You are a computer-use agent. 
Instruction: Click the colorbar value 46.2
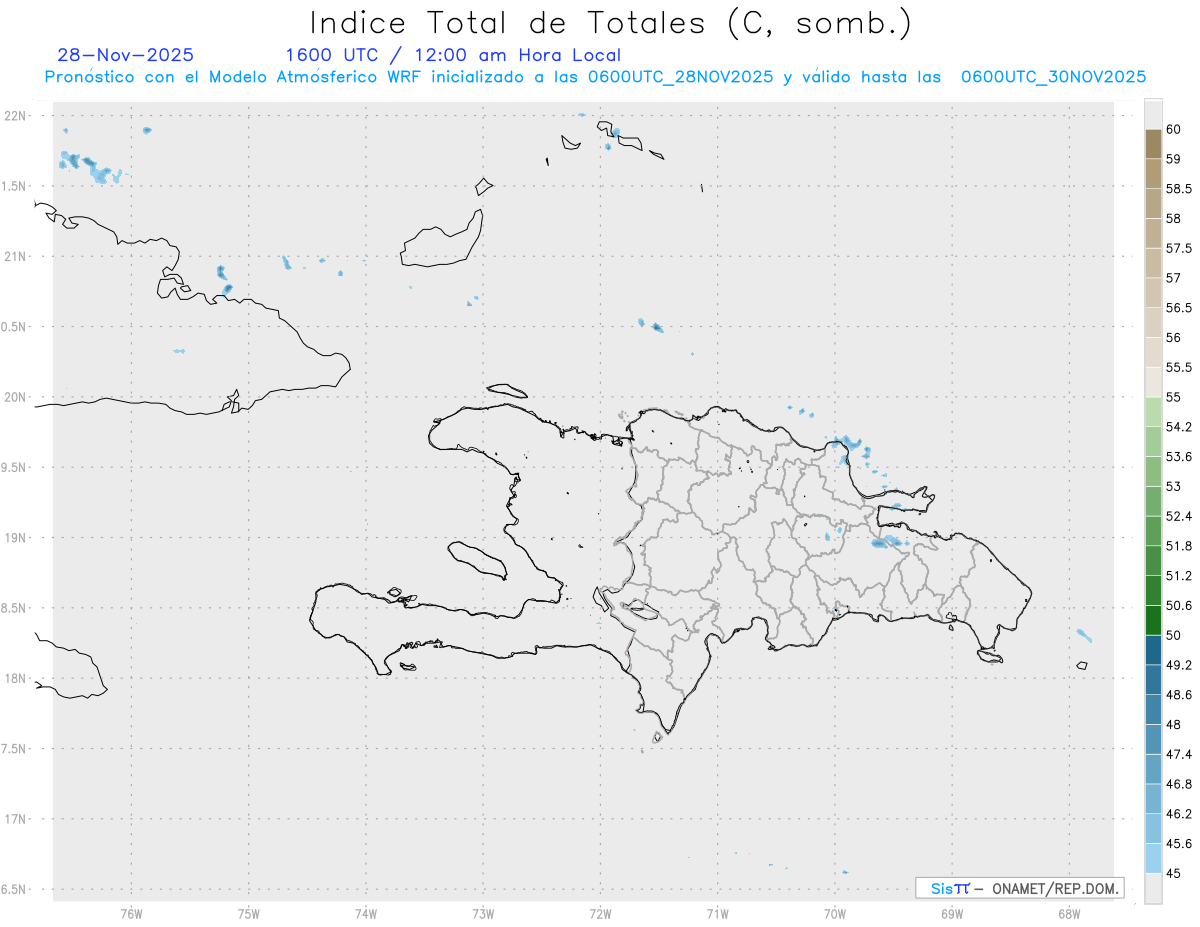click(x=1179, y=814)
